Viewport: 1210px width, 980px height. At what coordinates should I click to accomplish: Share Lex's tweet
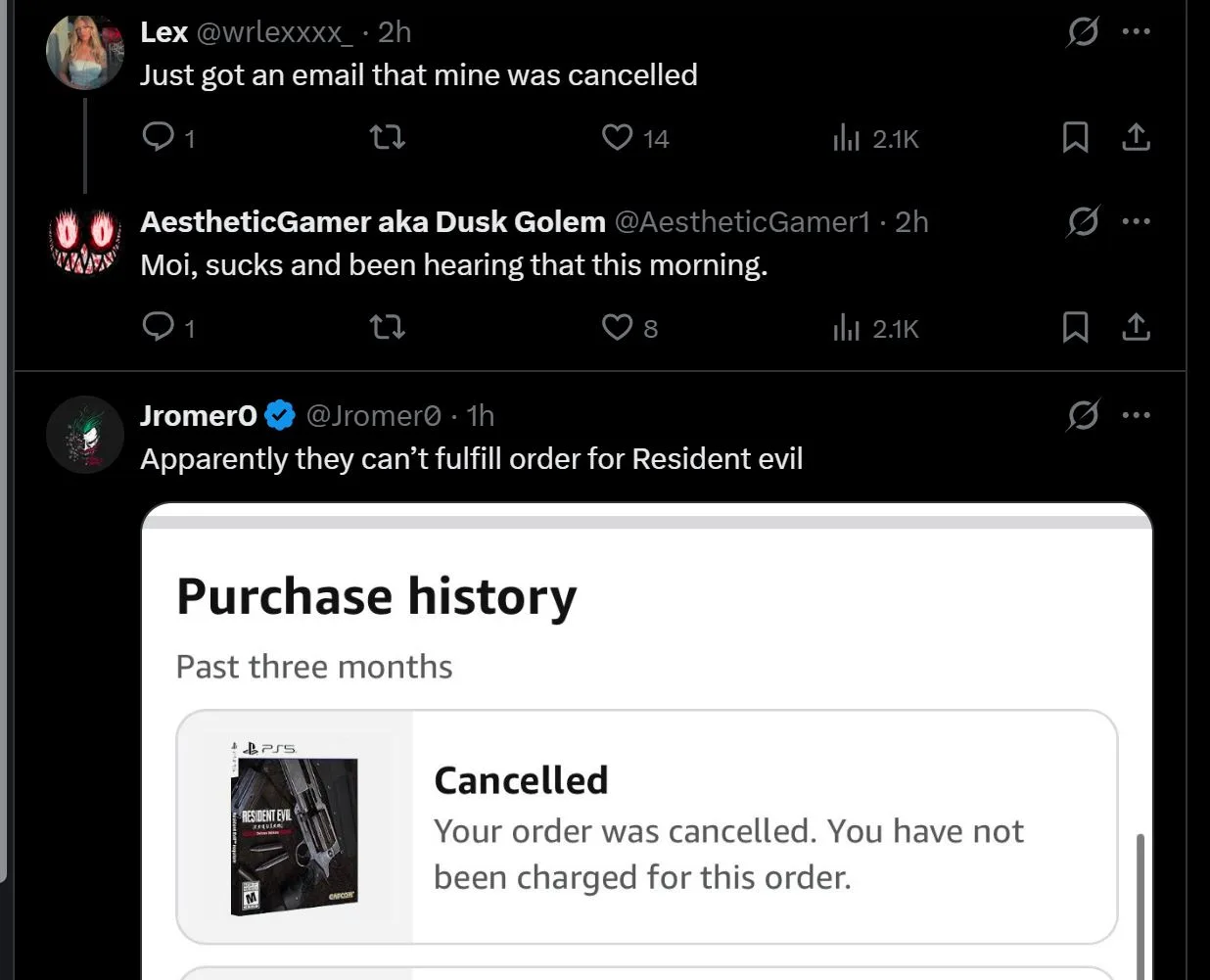point(1136,137)
